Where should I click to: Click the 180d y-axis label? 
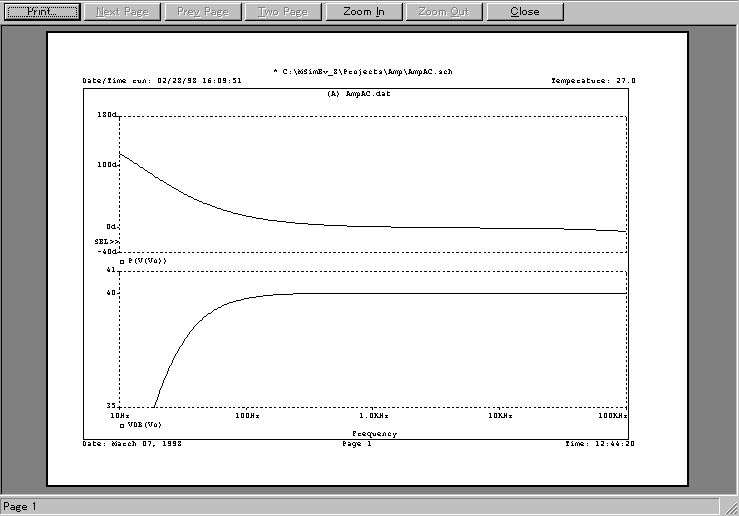107,116
